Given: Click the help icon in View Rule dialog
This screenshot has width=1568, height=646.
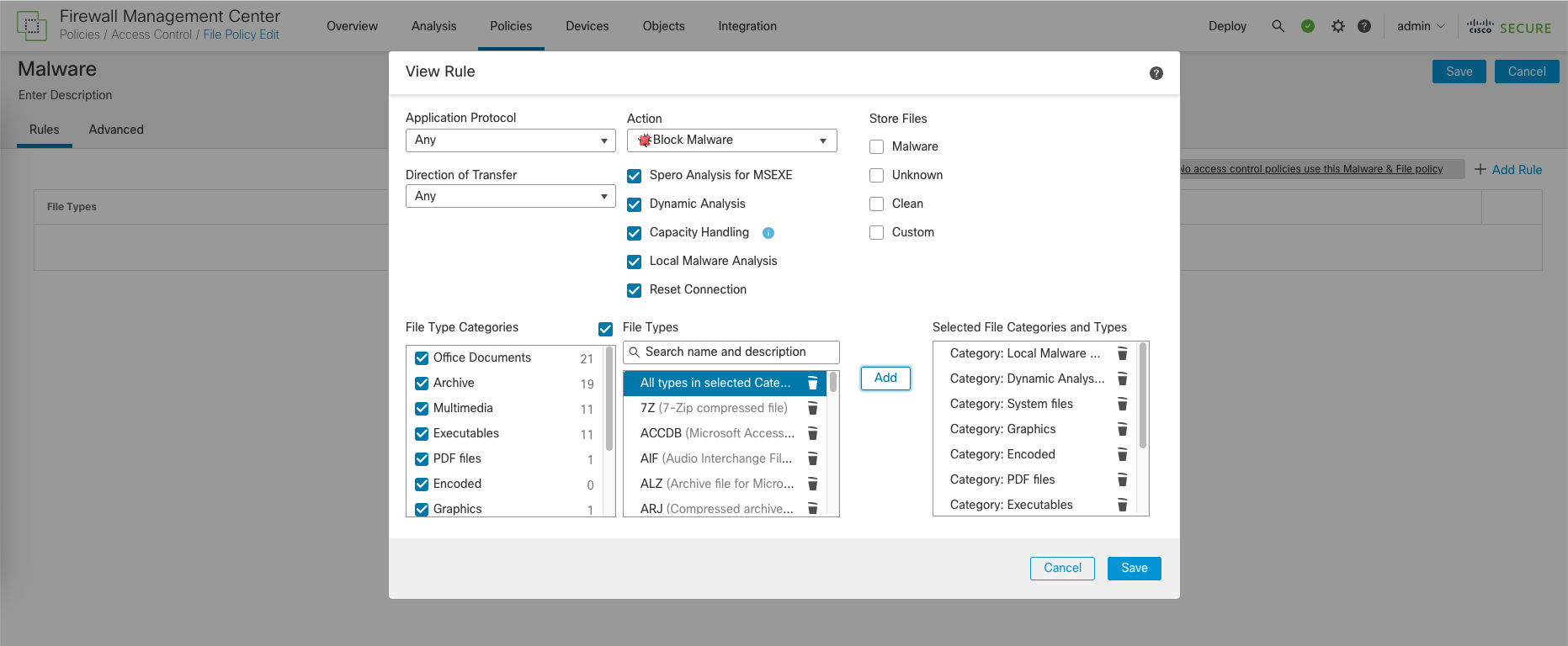Looking at the screenshot, I should click(1156, 73).
